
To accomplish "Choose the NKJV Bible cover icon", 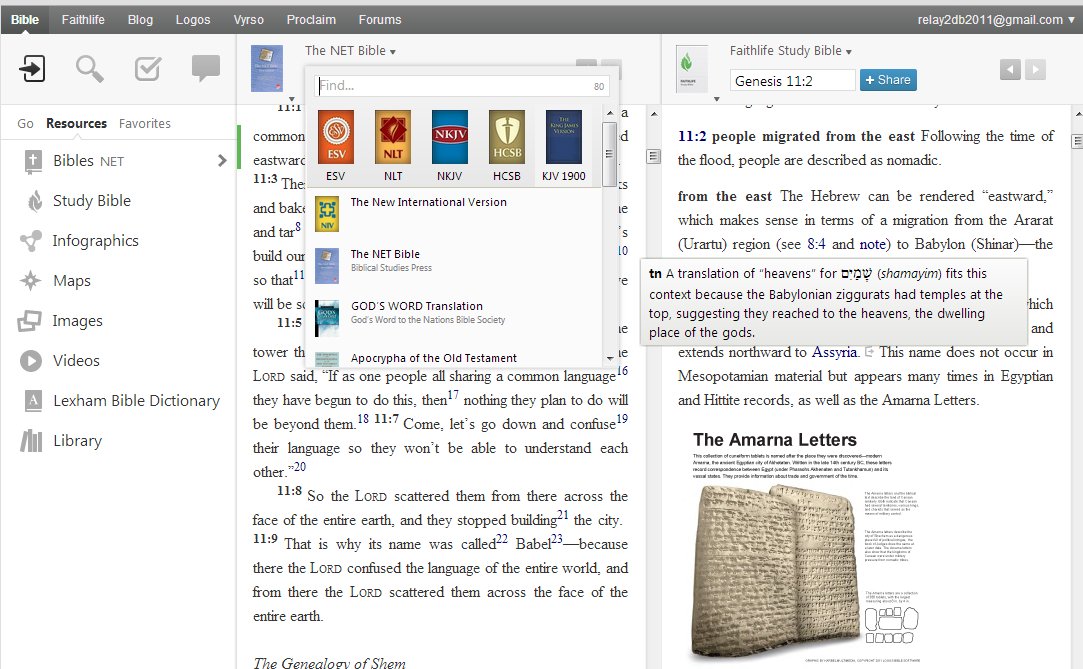I will point(450,137).
